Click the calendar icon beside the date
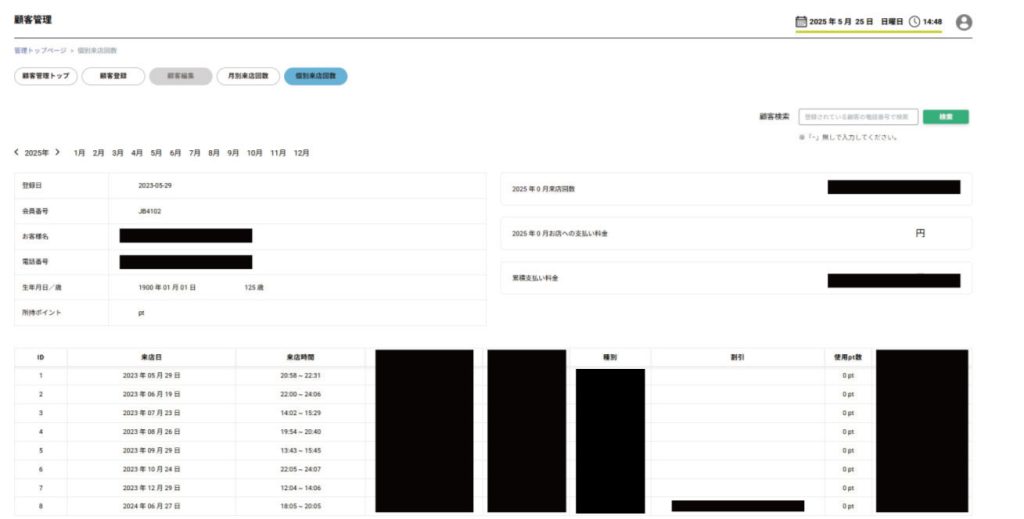The image size is (1024, 519). click(x=800, y=21)
